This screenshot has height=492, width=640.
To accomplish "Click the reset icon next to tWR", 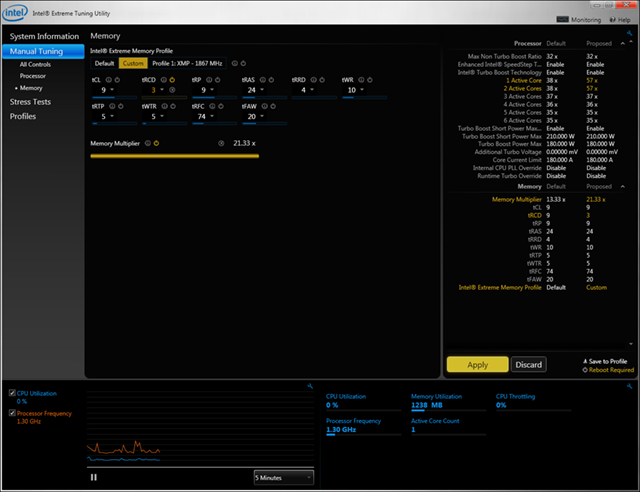I will tap(370, 80).
